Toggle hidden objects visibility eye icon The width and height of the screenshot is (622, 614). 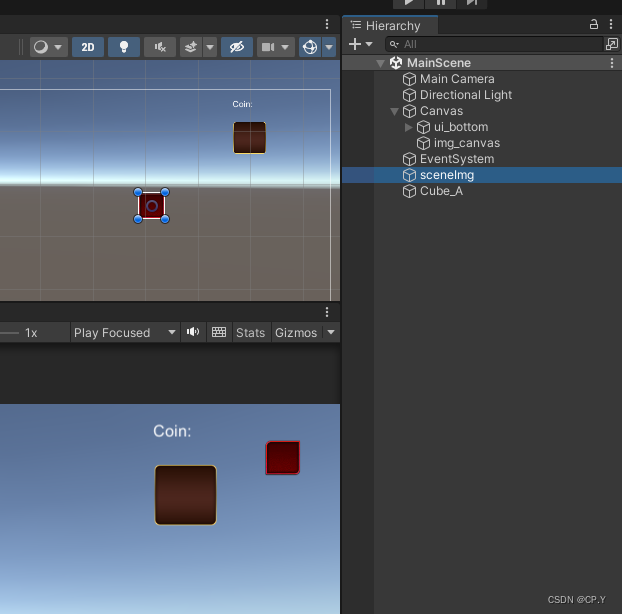[237, 47]
